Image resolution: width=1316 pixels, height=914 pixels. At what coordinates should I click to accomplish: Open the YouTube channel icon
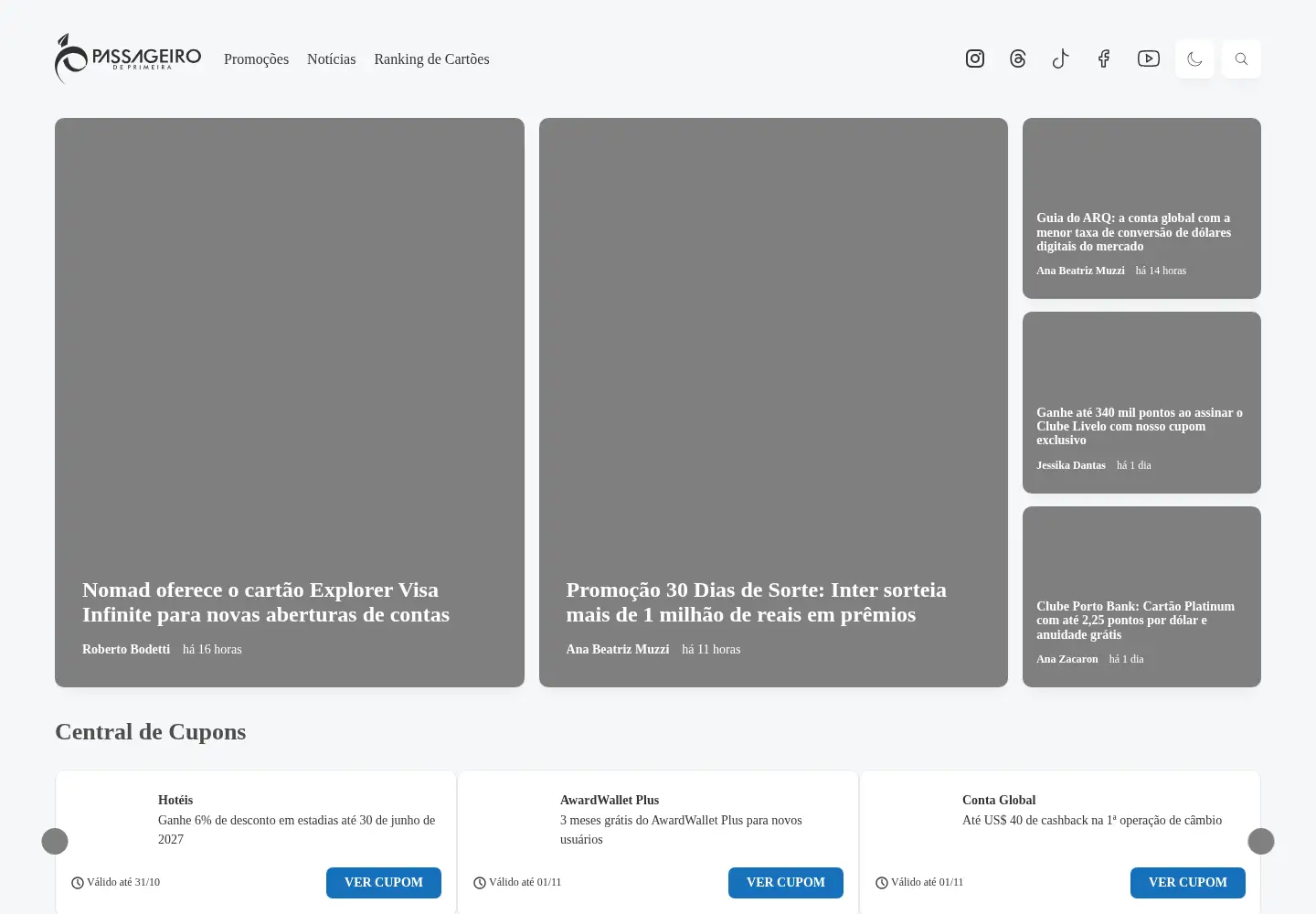(1149, 58)
